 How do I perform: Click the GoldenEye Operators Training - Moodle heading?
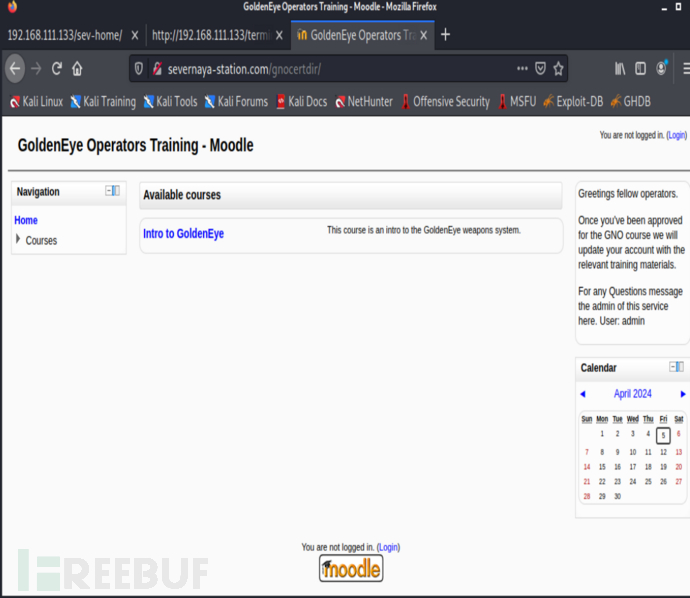pos(136,145)
